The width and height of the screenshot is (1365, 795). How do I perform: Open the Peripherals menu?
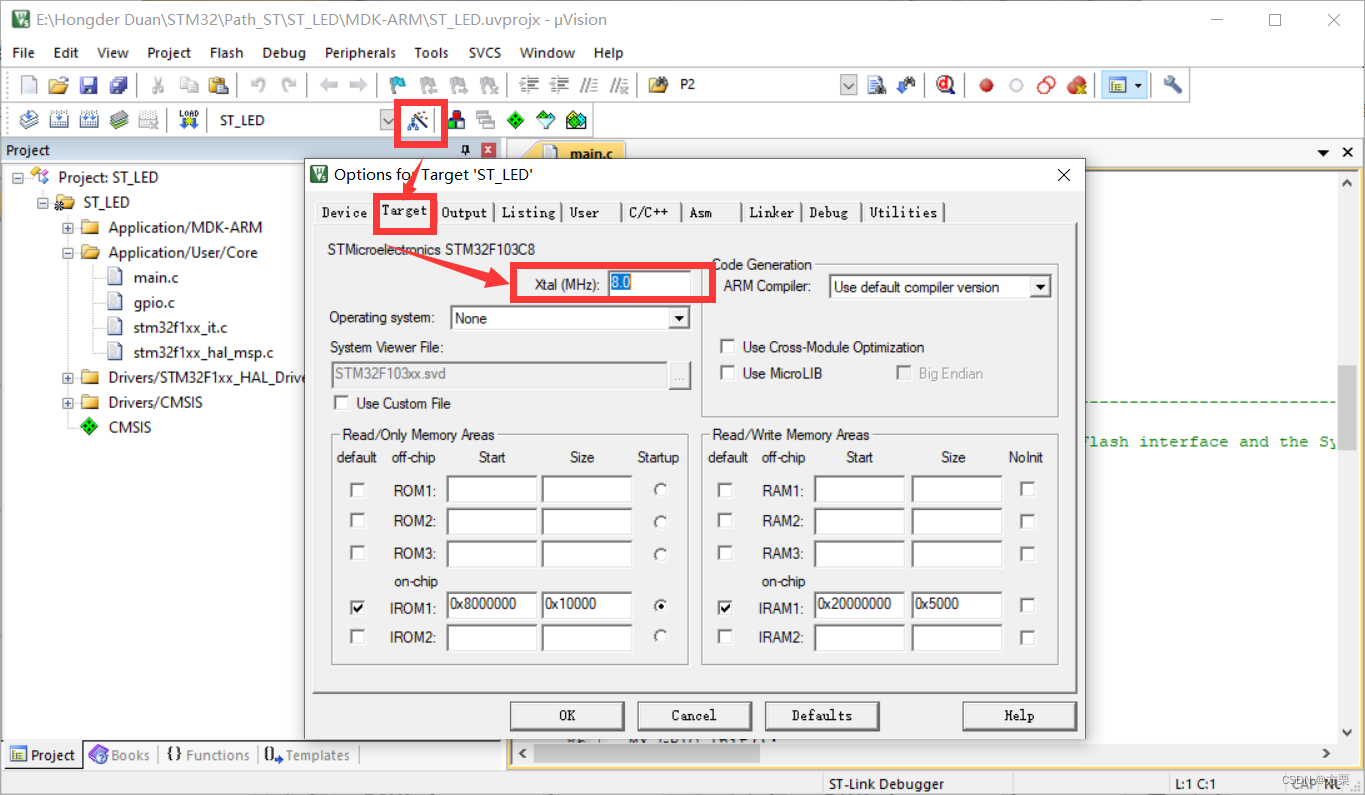tap(360, 53)
